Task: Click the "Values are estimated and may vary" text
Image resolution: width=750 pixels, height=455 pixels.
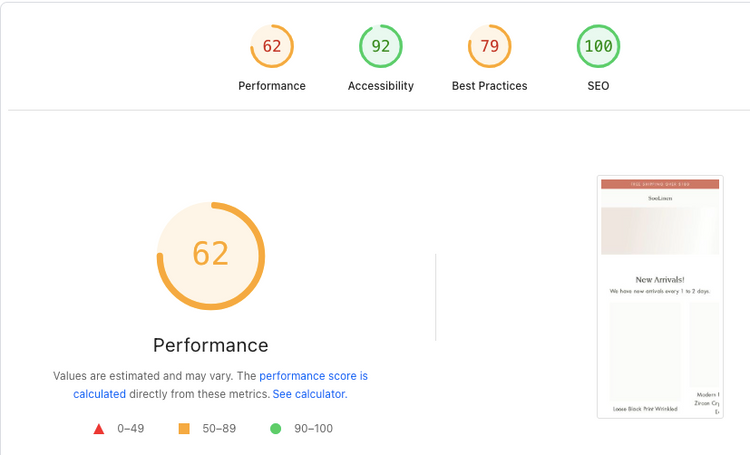Action: (x=153, y=377)
